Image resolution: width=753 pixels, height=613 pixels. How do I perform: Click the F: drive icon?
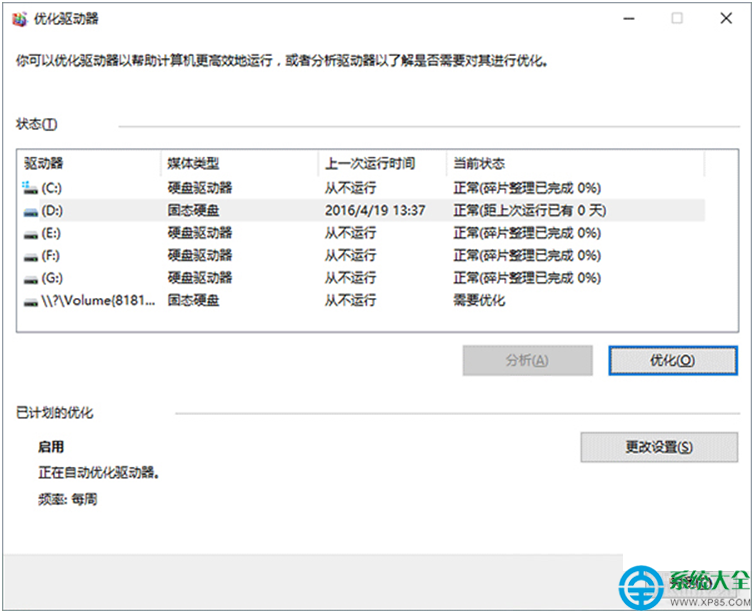click(x=31, y=257)
